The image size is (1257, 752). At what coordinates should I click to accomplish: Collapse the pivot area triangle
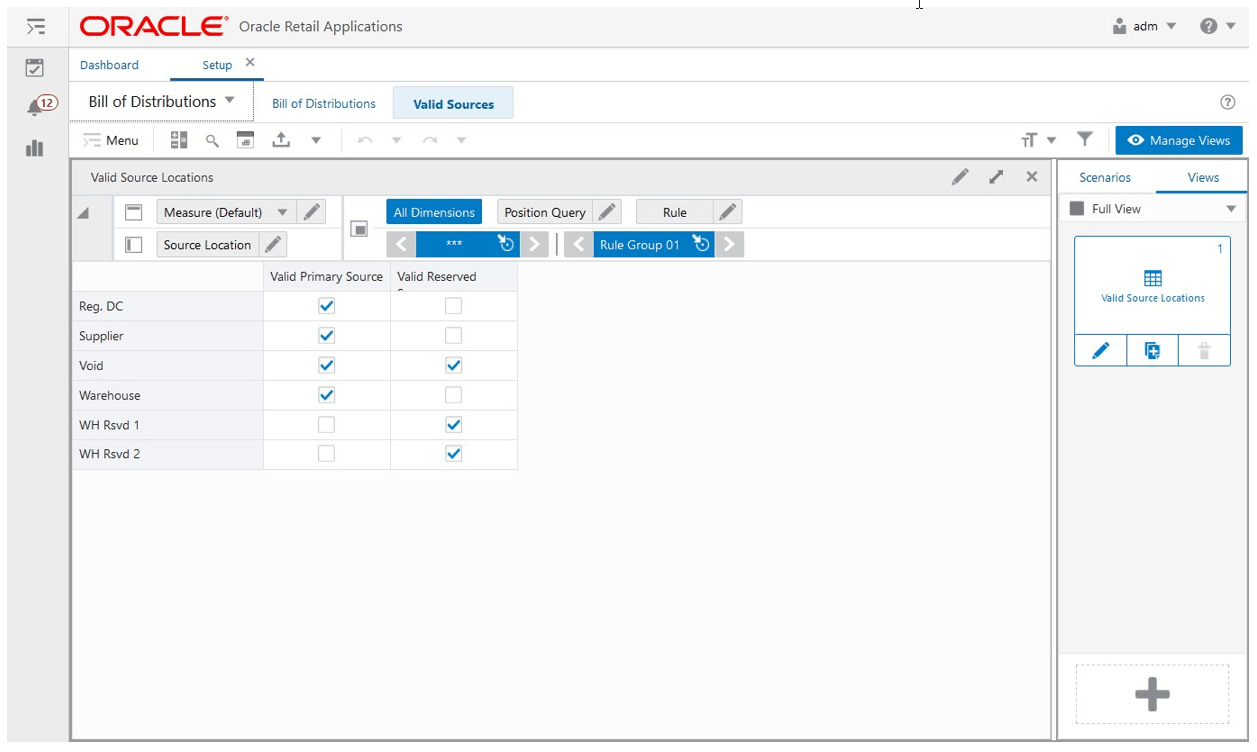pyautogui.click(x=84, y=213)
